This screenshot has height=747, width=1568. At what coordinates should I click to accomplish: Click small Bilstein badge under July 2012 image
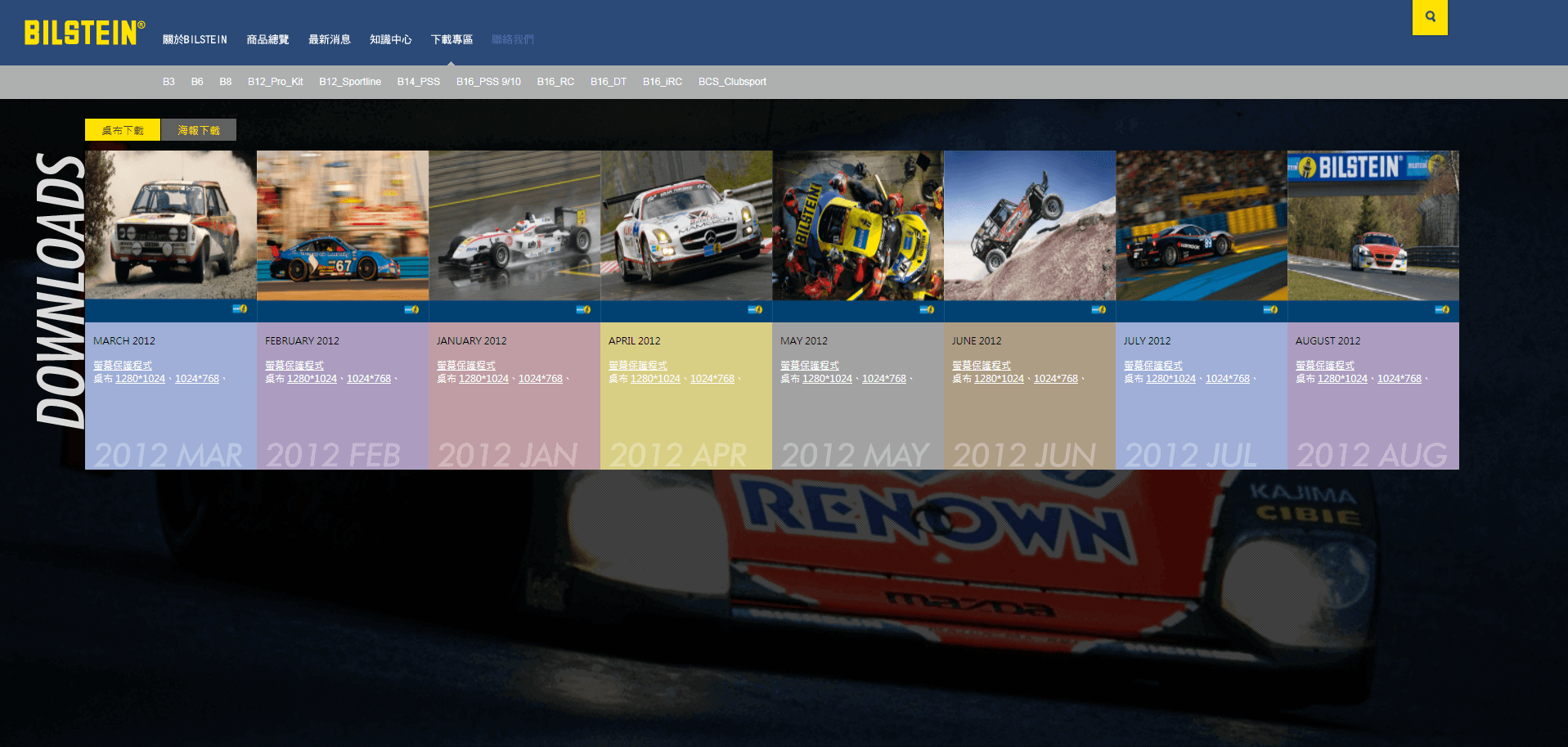coord(1270,309)
